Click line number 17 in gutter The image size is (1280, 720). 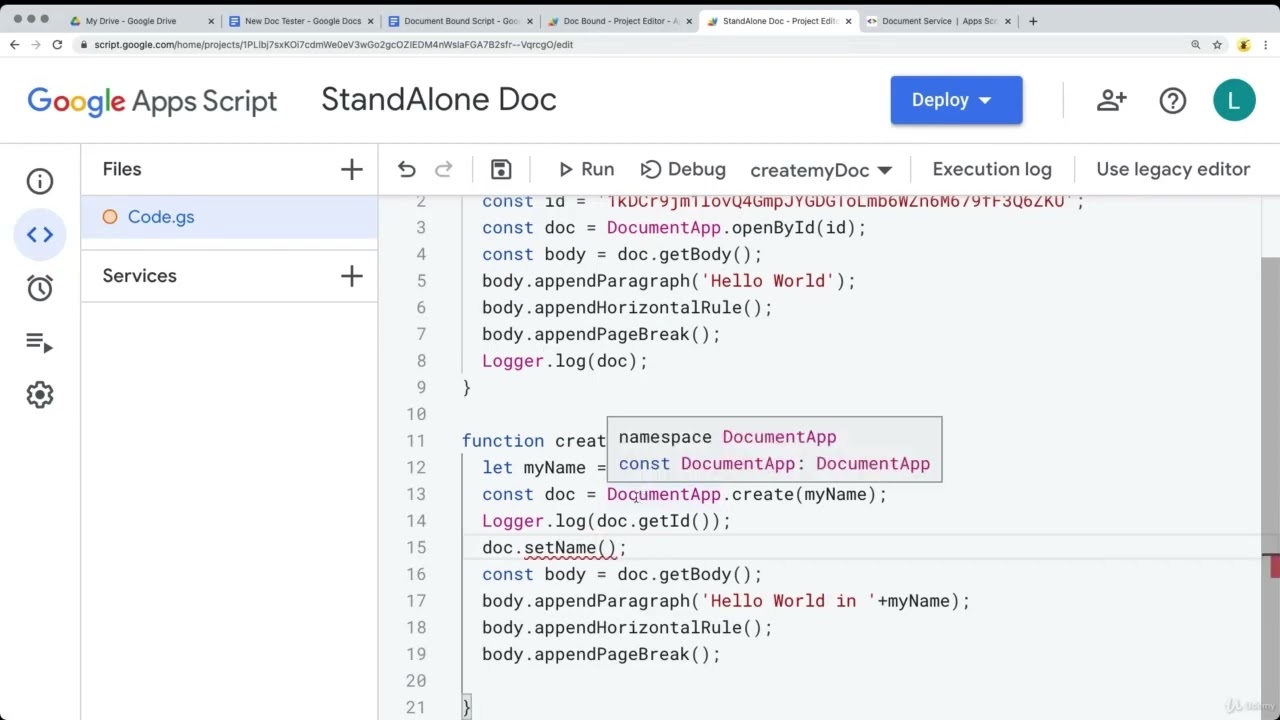point(416,601)
